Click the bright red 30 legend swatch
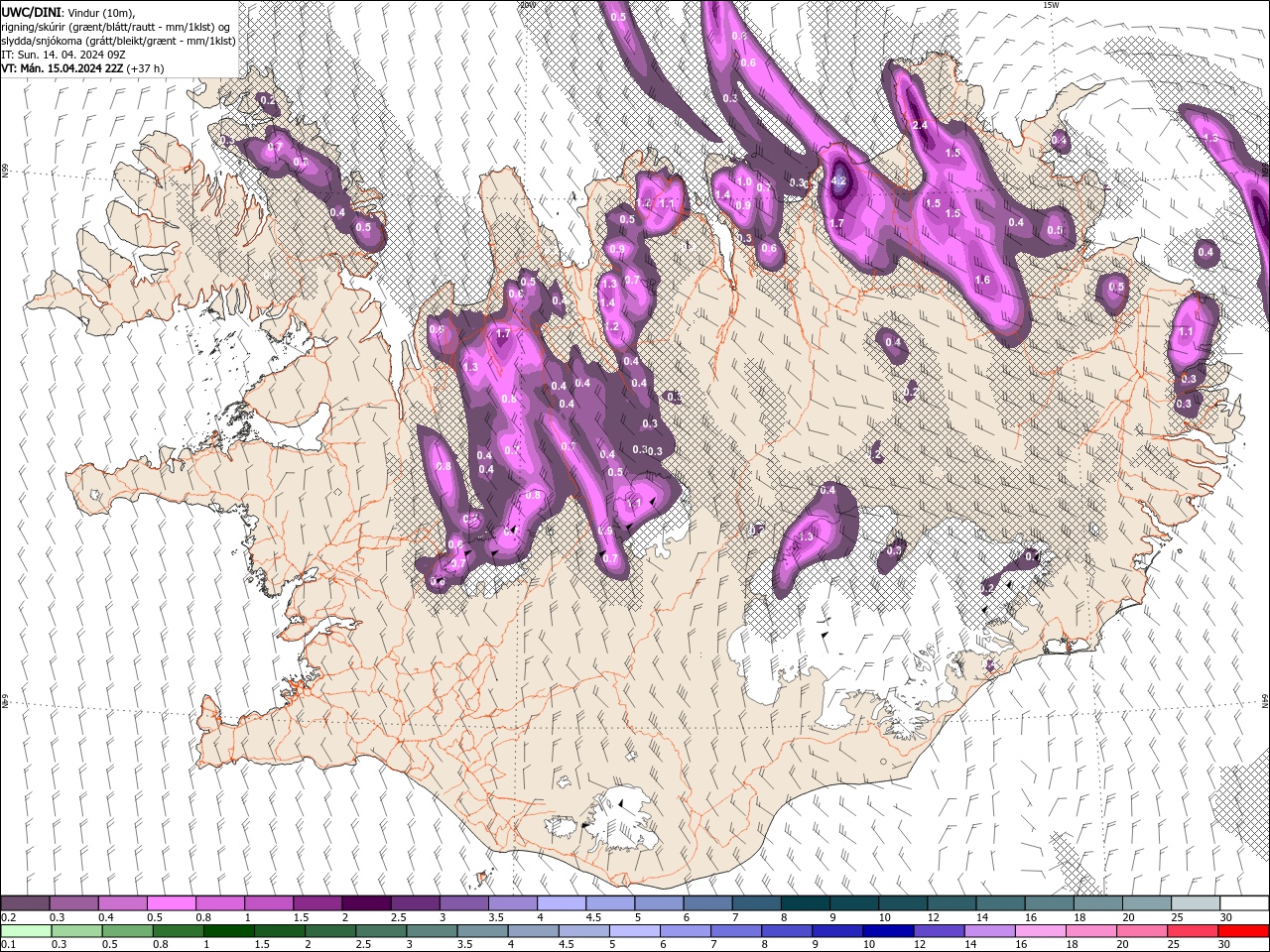The image size is (1270, 952). [x=1244, y=931]
